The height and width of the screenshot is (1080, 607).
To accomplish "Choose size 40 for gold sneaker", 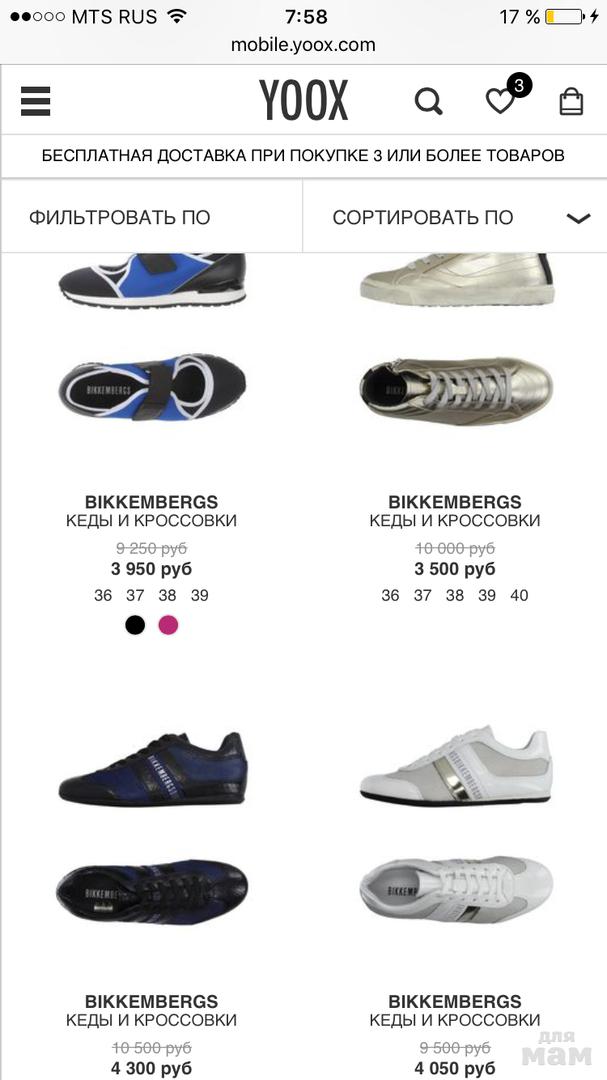I will pyautogui.click(x=519, y=595).
